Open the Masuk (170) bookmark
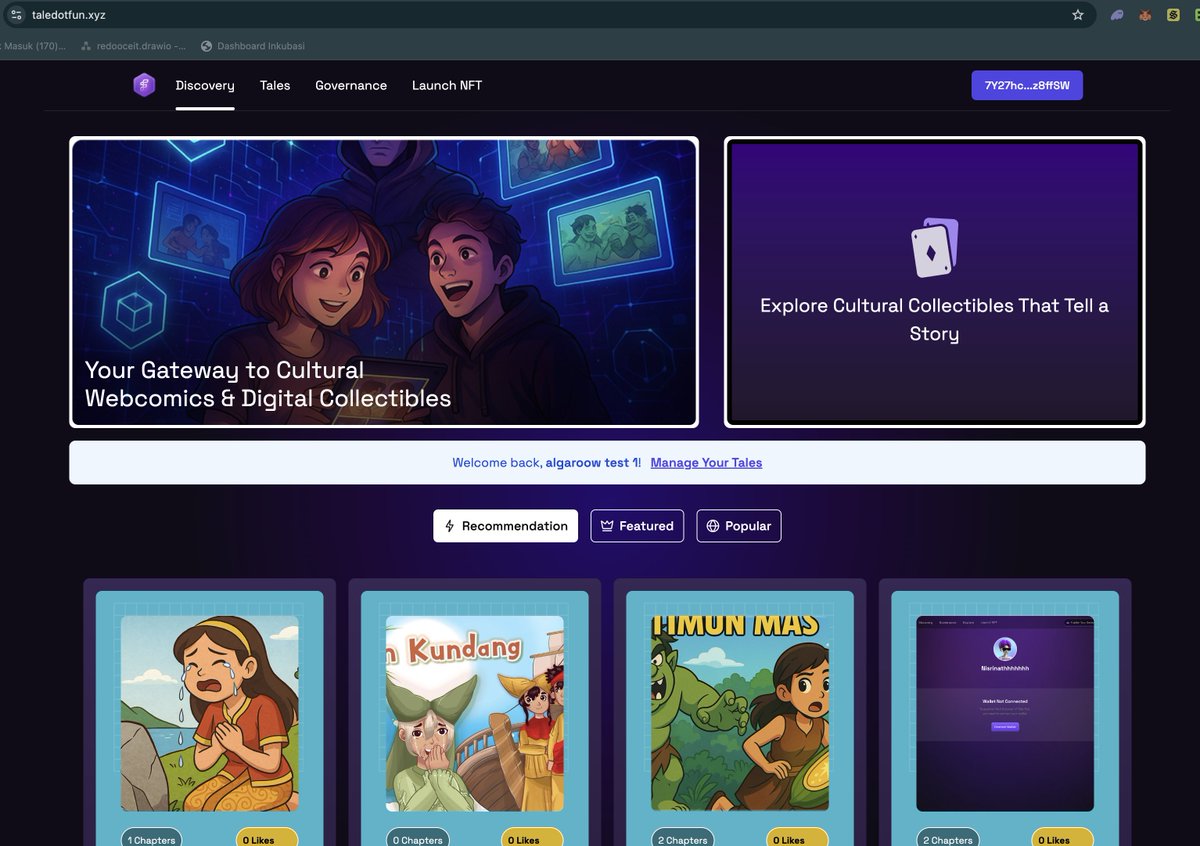 34,46
